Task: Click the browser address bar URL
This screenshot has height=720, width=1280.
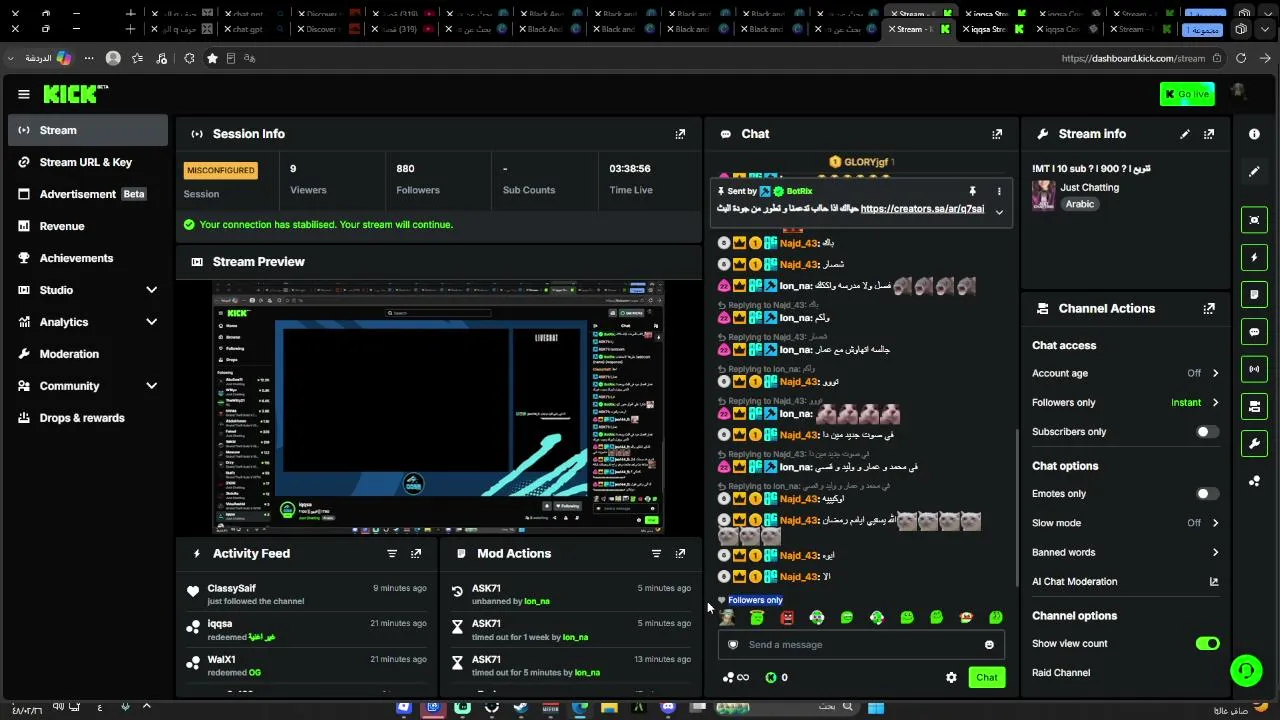Action: (1133, 58)
